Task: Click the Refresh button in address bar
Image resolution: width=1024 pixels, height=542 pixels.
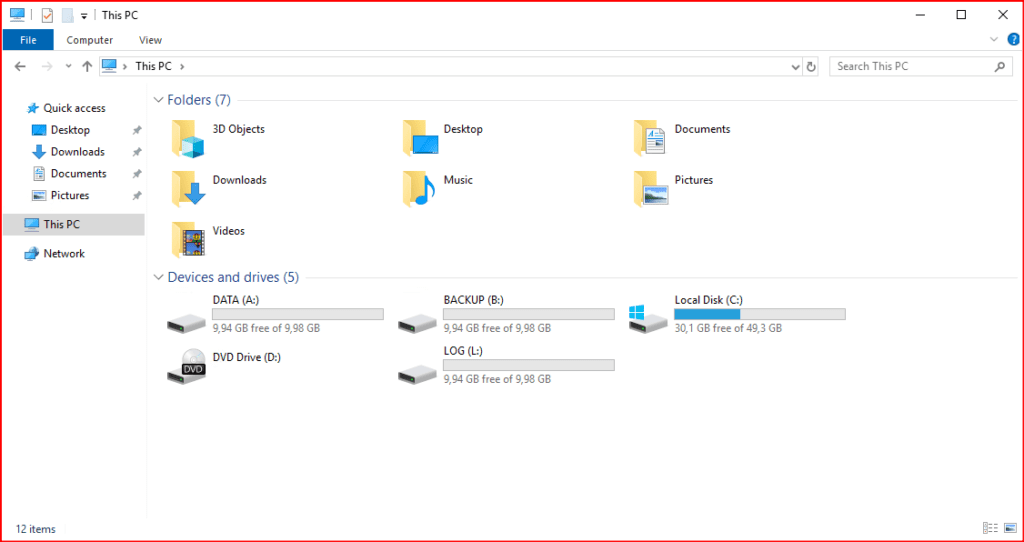Action: coord(811,66)
